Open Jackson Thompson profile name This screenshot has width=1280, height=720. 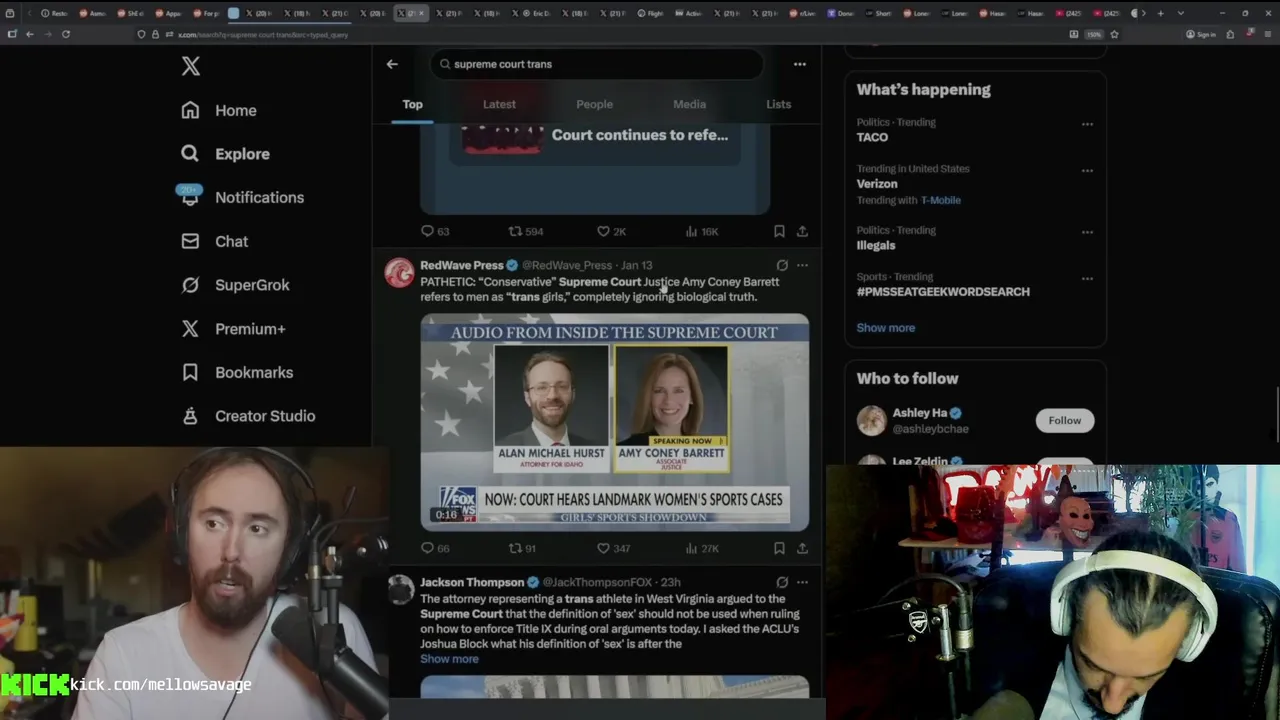click(x=472, y=582)
